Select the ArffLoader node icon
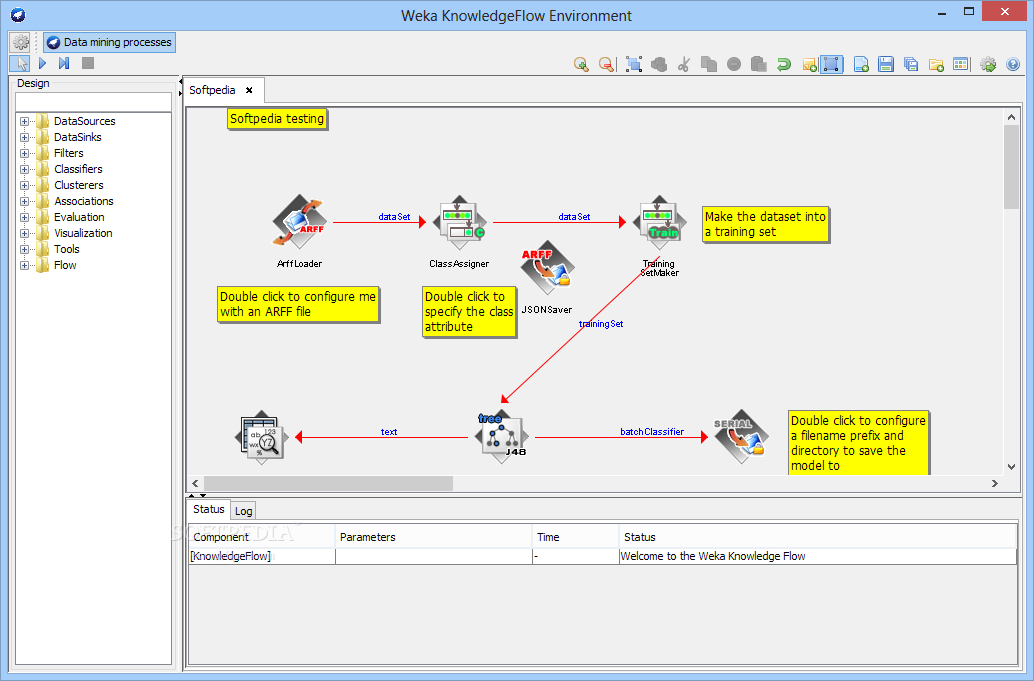 [x=299, y=222]
